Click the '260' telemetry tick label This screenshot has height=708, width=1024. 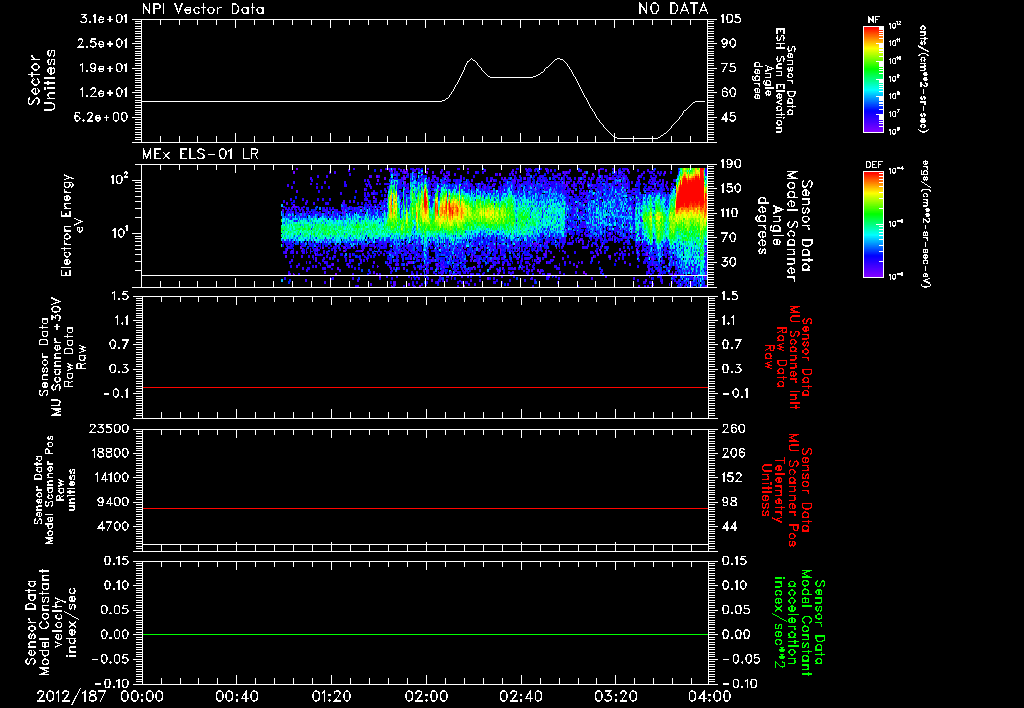732,428
